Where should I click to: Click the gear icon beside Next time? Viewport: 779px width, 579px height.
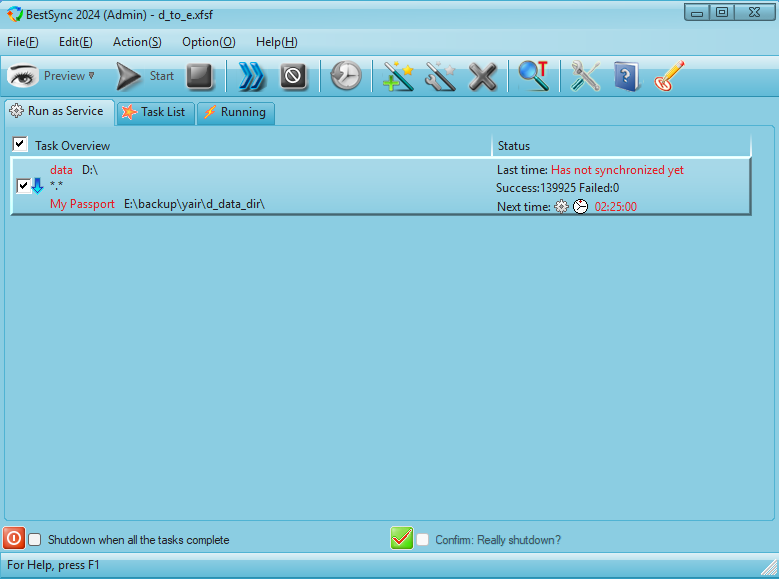tap(561, 206)
